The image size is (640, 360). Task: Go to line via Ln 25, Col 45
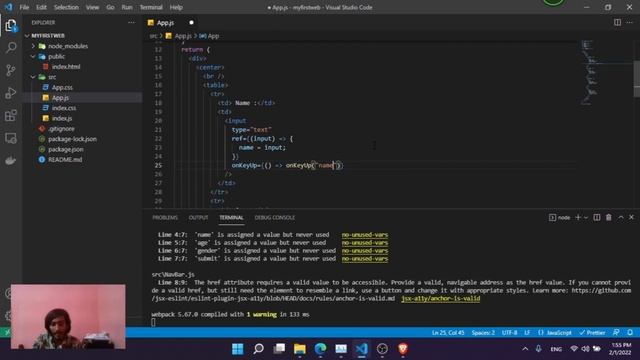(x=448, y=333)
